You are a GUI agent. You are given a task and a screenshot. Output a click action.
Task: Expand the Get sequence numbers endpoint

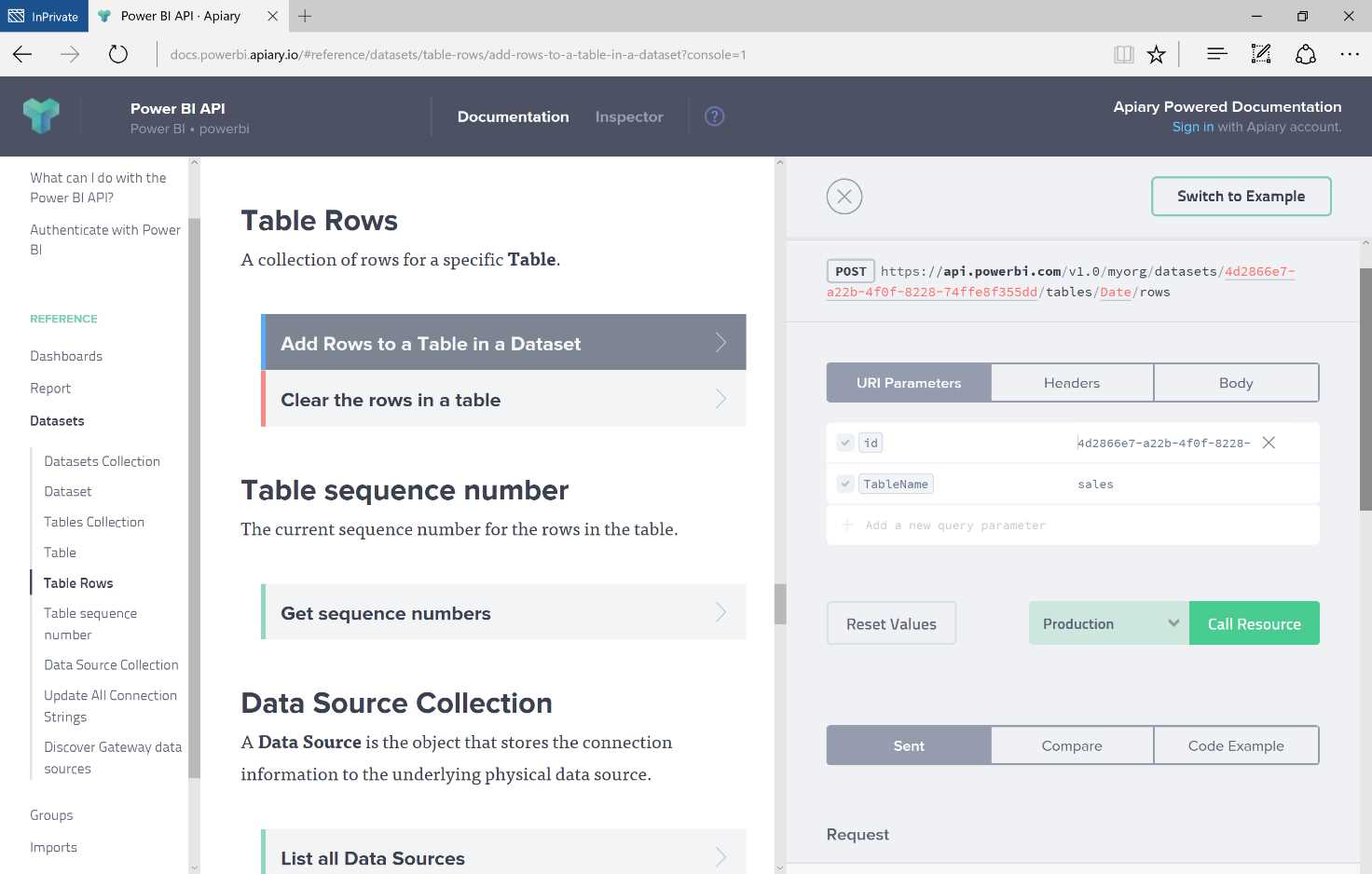tap(503, 612)
